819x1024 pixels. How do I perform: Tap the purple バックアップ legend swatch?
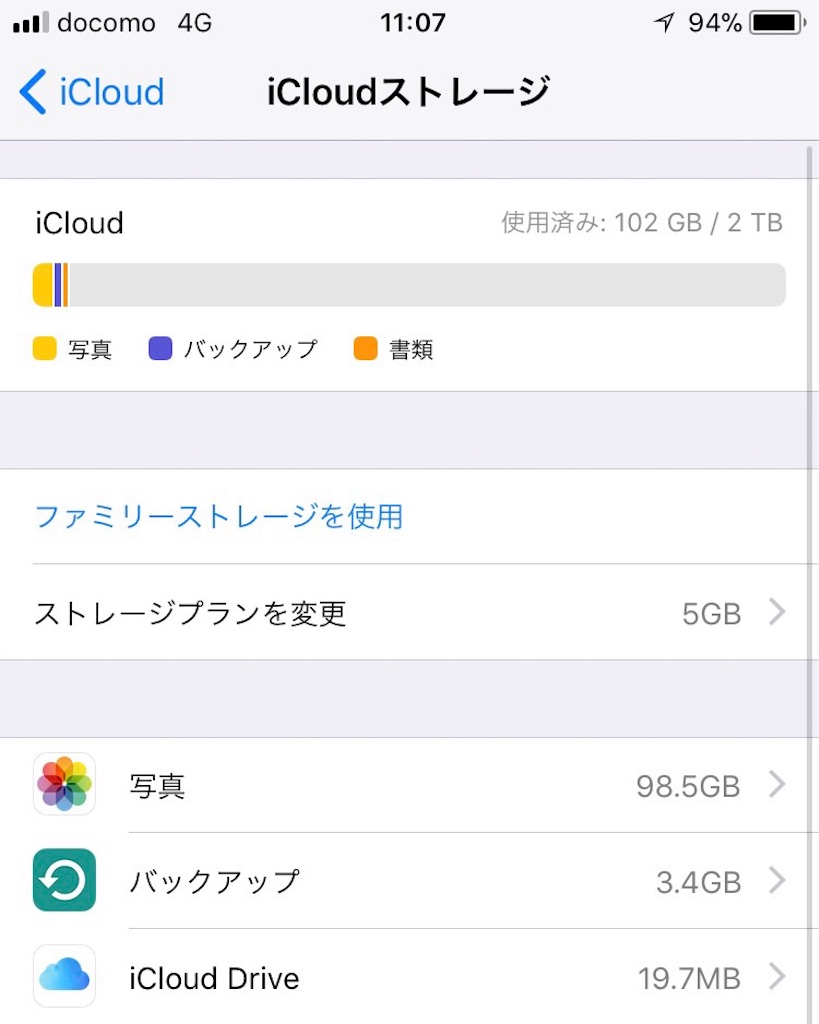160,349
